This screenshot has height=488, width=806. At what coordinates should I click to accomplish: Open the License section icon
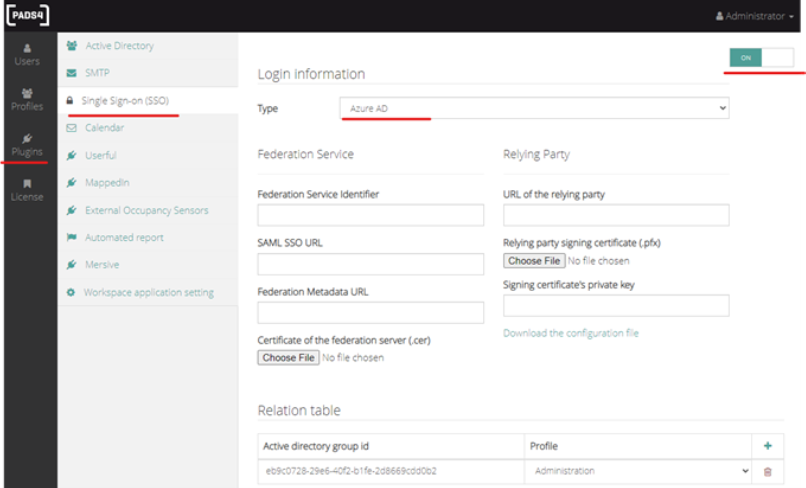click(x=27, y=184)
